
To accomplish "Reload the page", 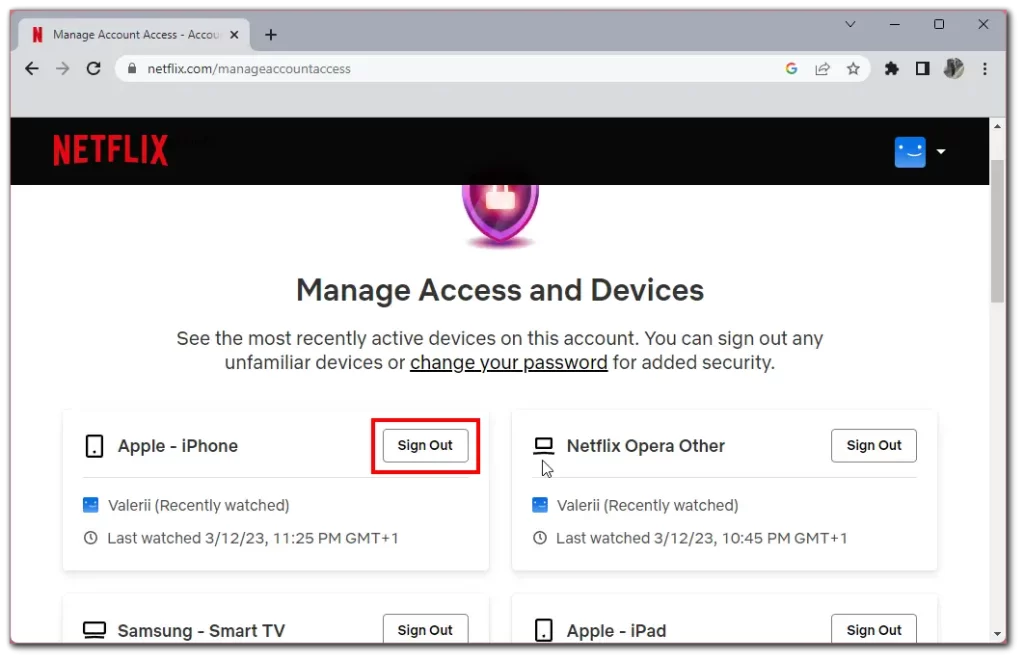I will coord(93,69).
